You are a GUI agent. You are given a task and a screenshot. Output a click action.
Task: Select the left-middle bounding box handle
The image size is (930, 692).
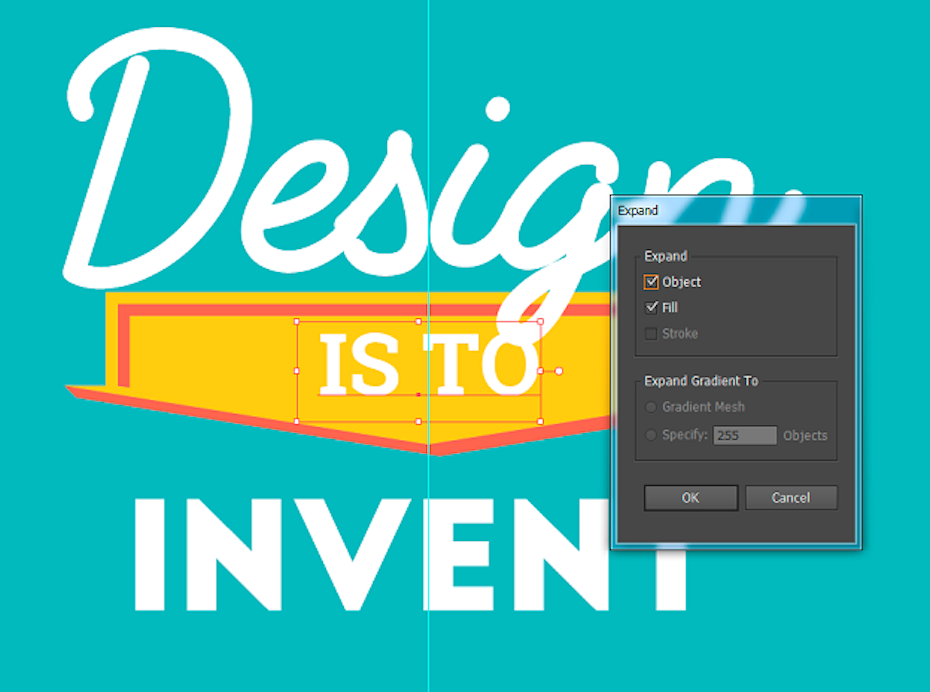pyautogui.click(x=297, y=371)
